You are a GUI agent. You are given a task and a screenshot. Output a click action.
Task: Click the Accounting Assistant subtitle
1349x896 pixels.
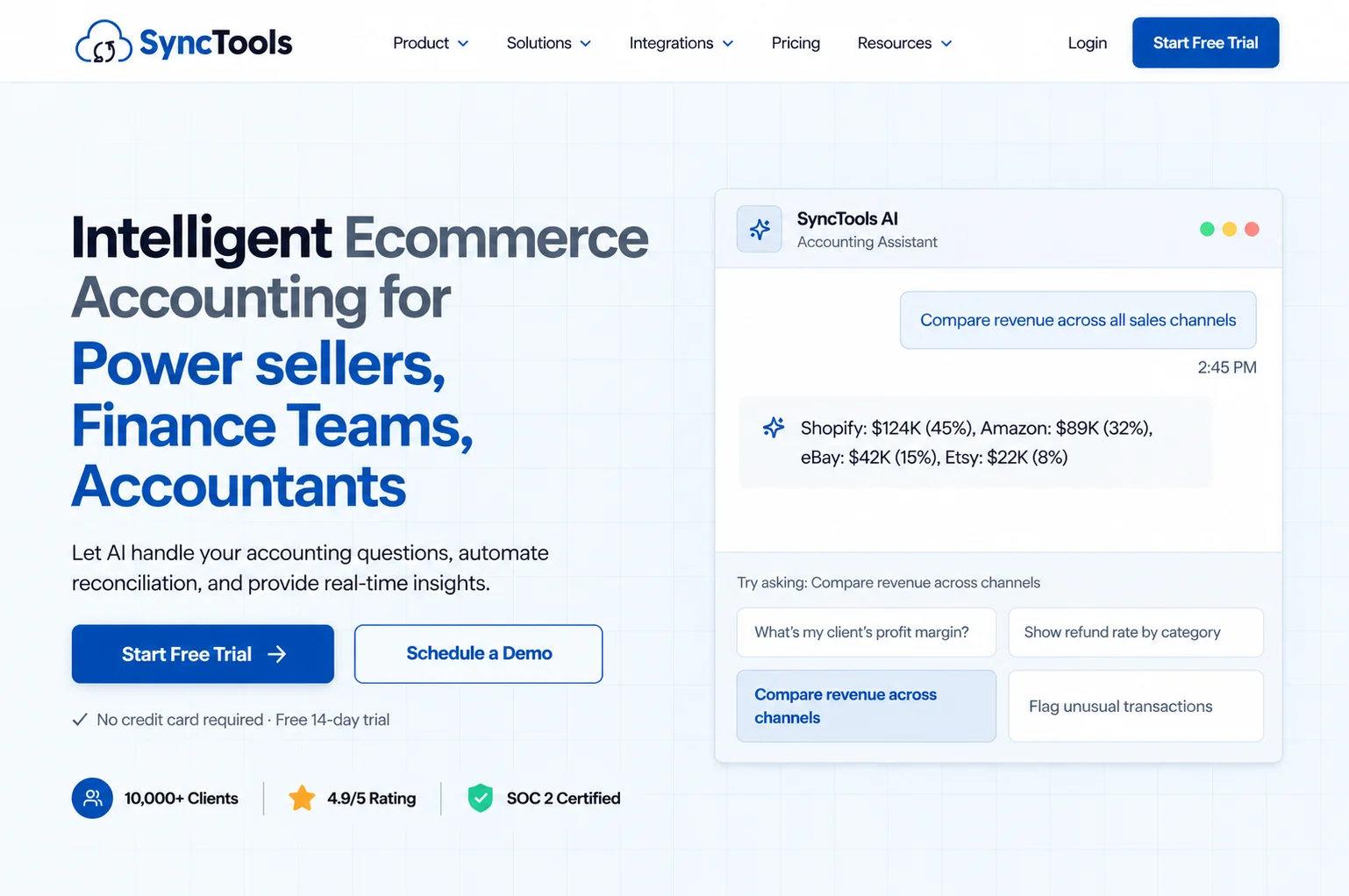click(867, 242)
